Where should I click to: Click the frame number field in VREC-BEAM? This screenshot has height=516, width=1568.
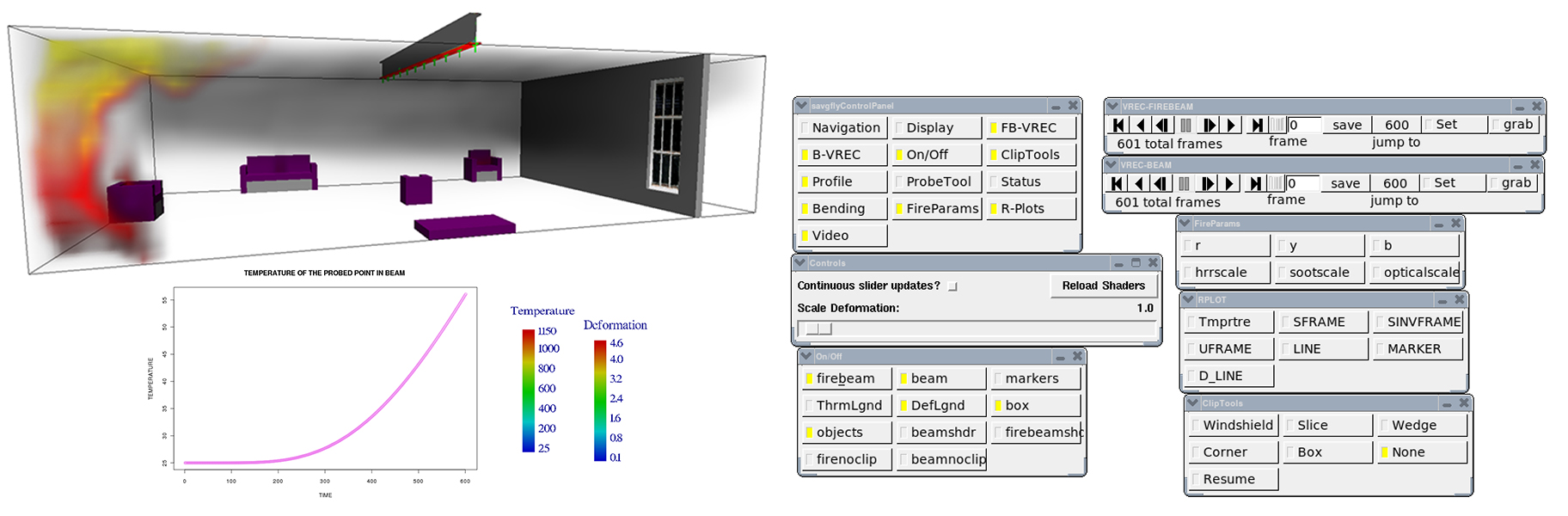coord(1302,184)
